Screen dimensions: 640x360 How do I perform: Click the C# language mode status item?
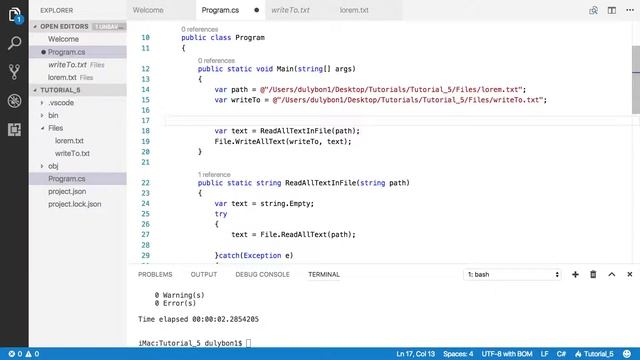pos(561,354)
